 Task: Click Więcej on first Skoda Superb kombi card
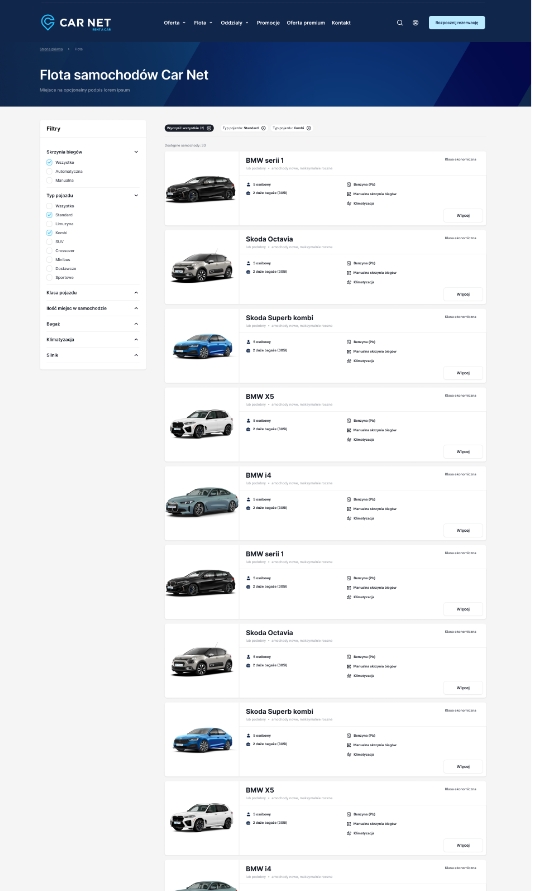click(x=463, y=373)
